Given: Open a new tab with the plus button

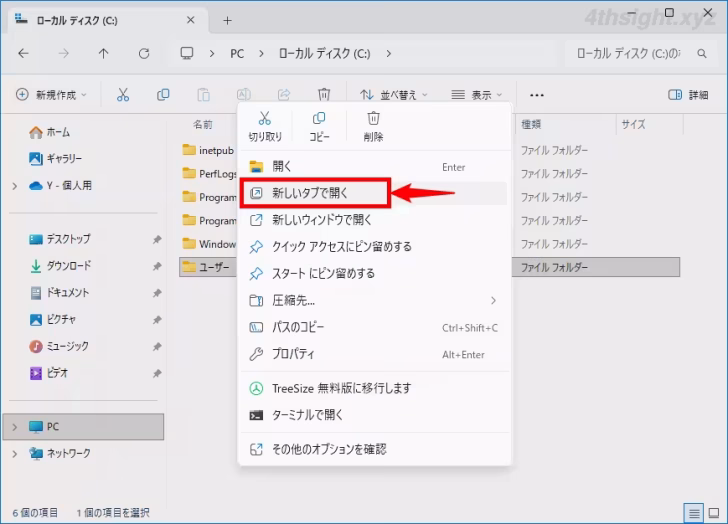Looking at the screenshot, I should tap(228, 20).
